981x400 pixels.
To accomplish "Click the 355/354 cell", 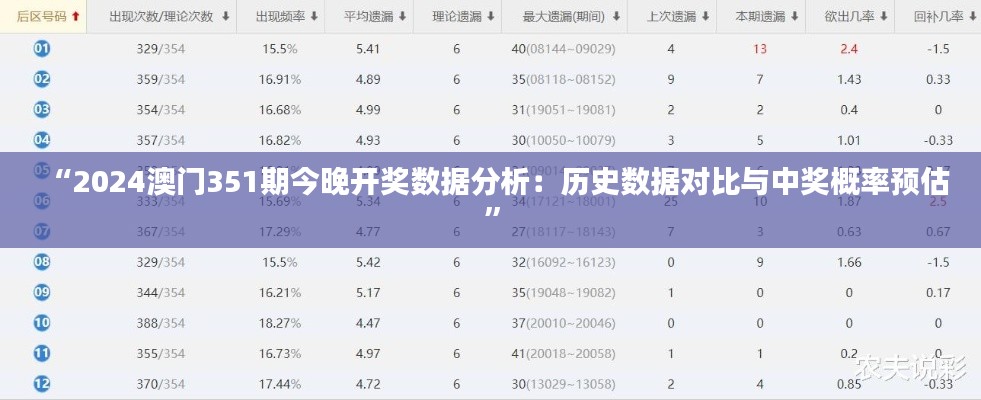I will tap(161, 353).
